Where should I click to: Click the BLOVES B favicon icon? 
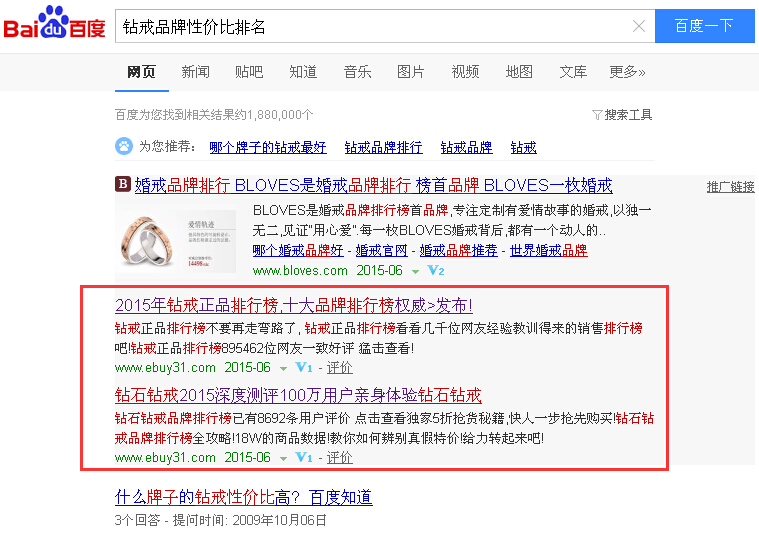click(123, 184)
